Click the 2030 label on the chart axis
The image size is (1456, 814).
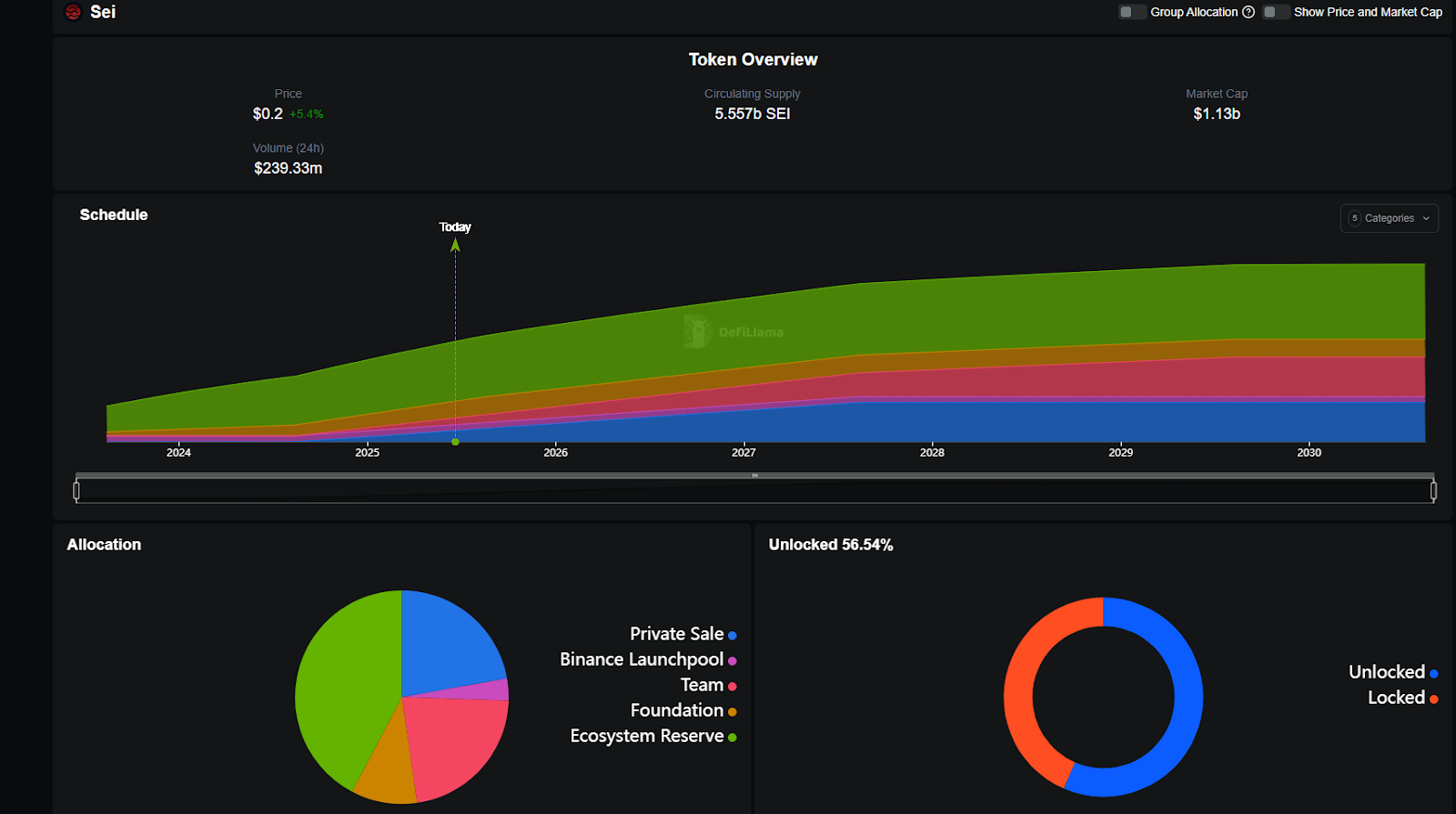(1309, 452)
